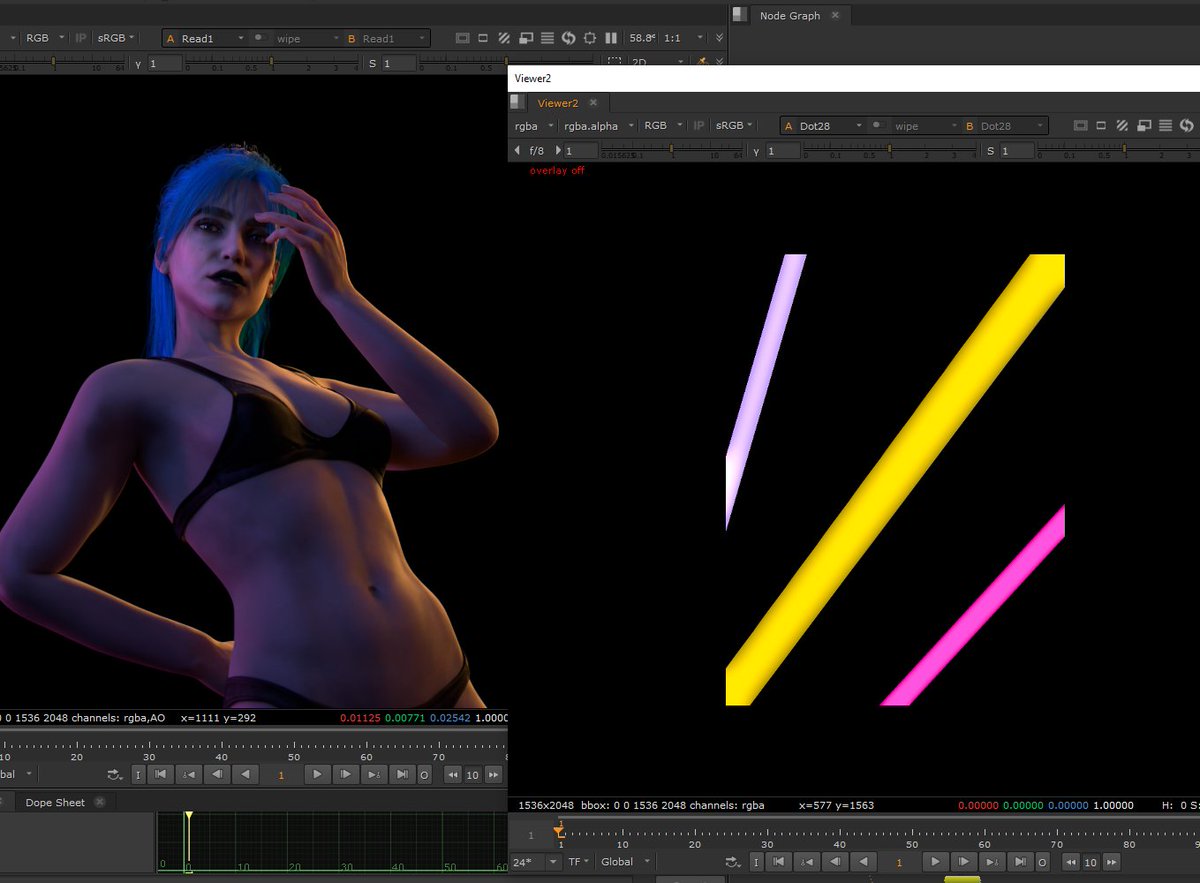Image resolution: width=1200 pixels, height=883 pixels.
Task: Click left viewer's crosshair target icon
Action: pyautogui.click(x=589, y=38)
